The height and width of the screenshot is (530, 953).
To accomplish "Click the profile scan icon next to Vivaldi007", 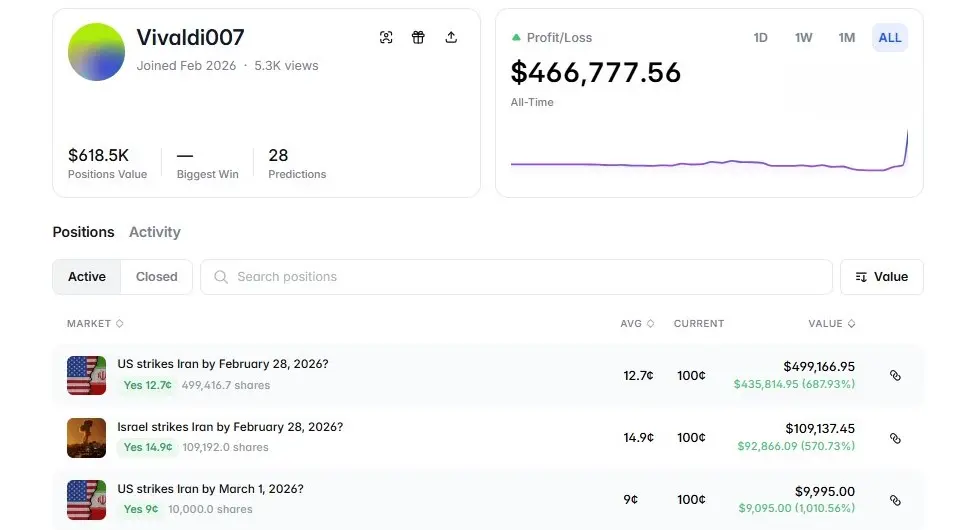I will pyautogui.click(x=386, y=38).
